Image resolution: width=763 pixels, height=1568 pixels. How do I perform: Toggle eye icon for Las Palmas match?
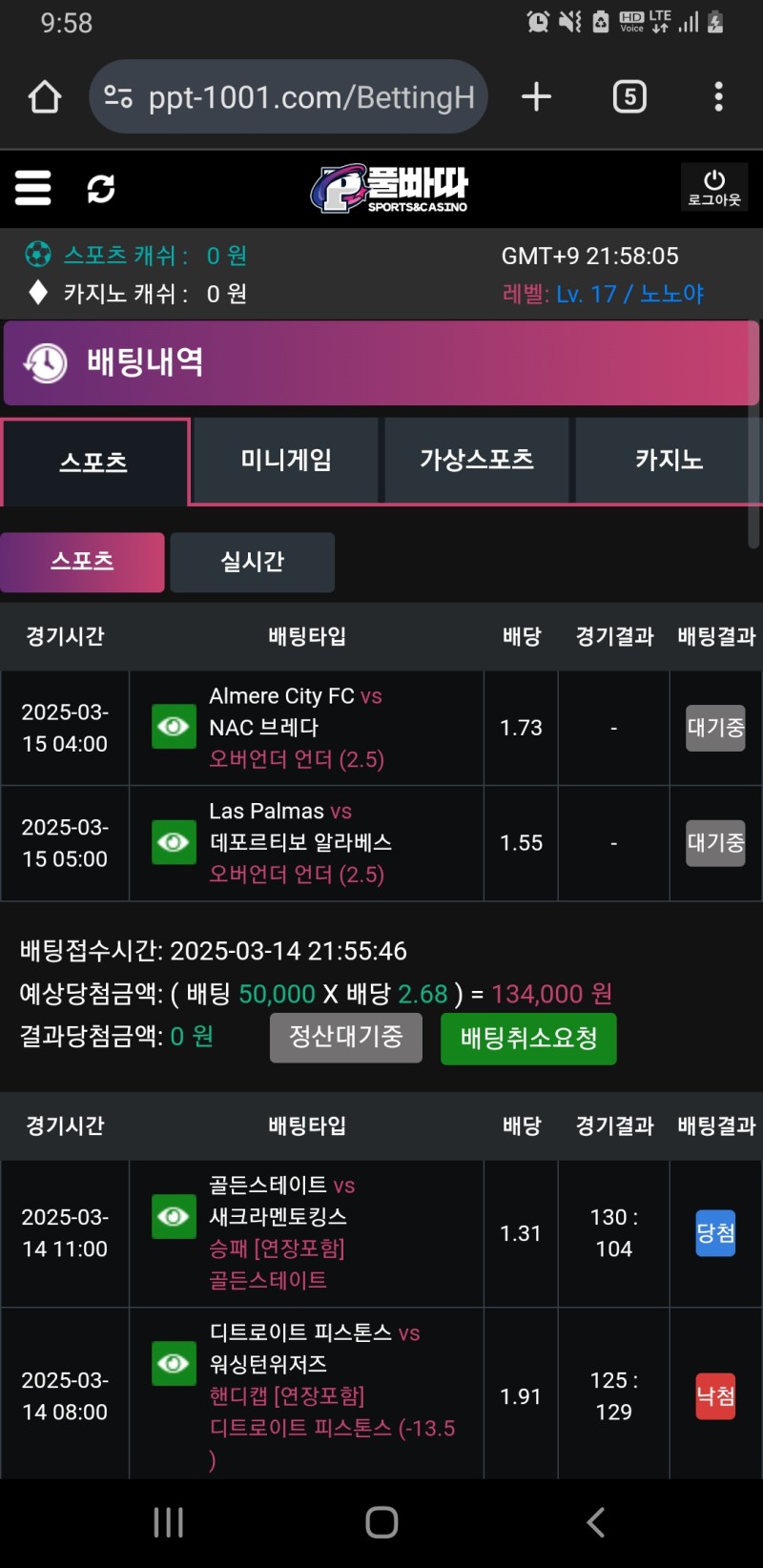pyautogui.click(x=174, y=842)
